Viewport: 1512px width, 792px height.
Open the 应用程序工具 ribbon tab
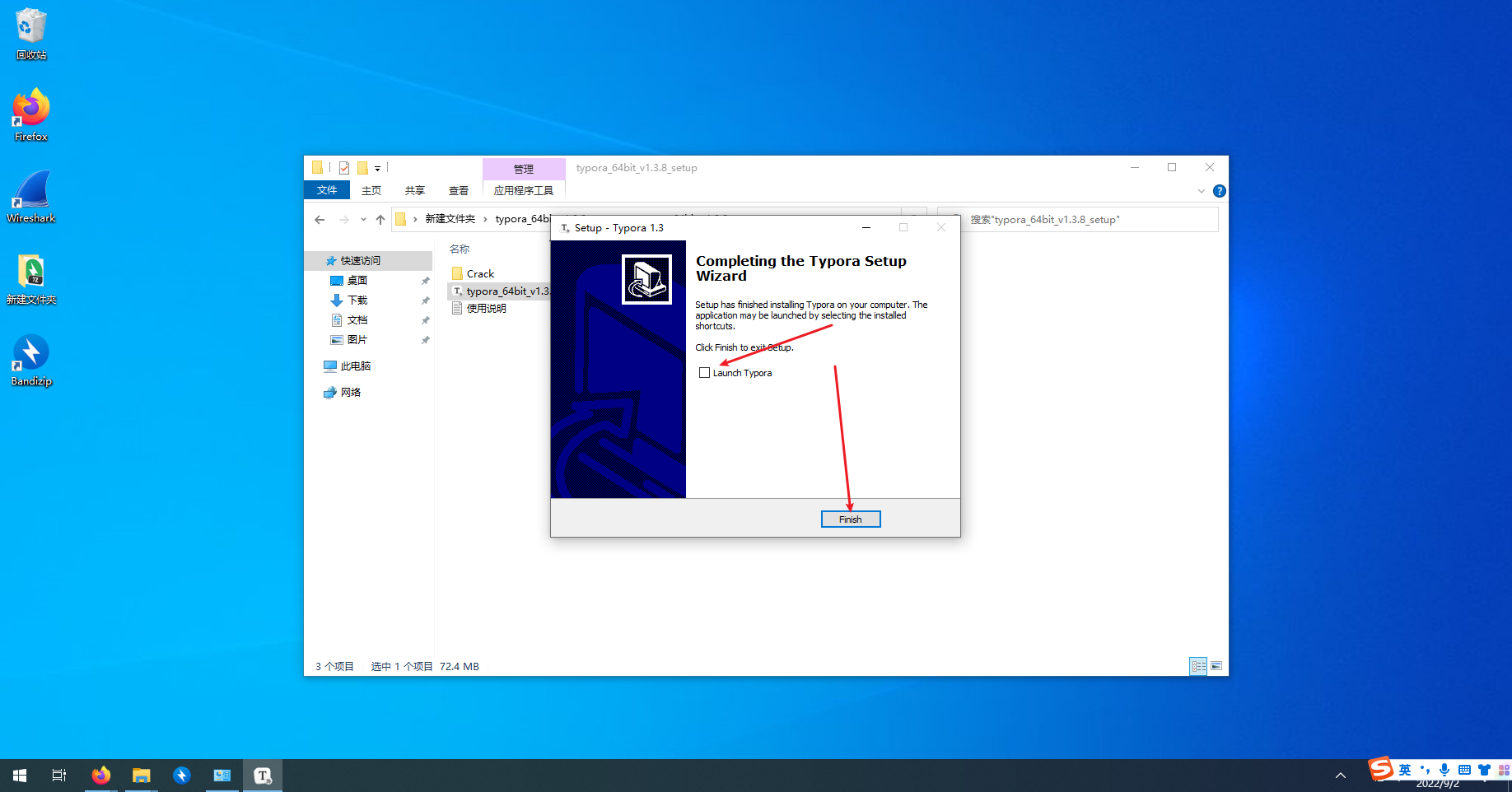tap(524, 190)
